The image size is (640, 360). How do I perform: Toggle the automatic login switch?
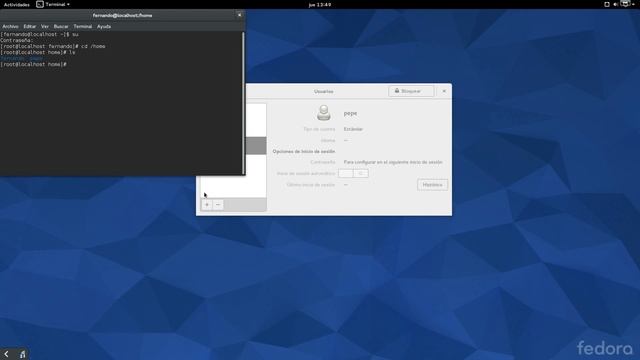tap(353, 173)
